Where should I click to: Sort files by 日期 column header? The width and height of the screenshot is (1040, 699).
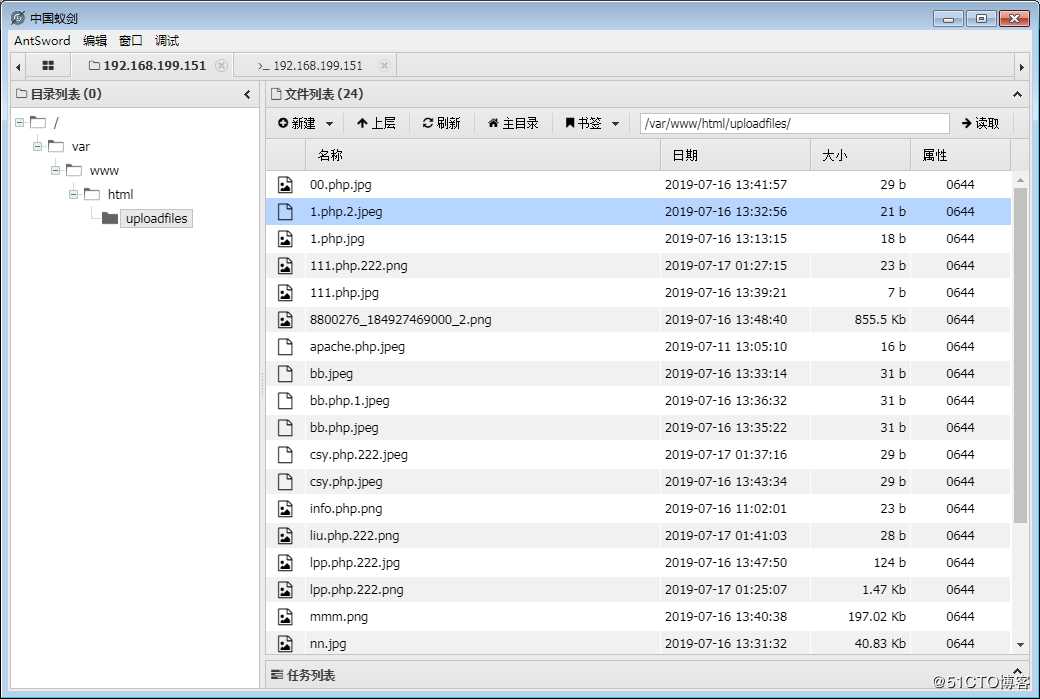point(735,155)
